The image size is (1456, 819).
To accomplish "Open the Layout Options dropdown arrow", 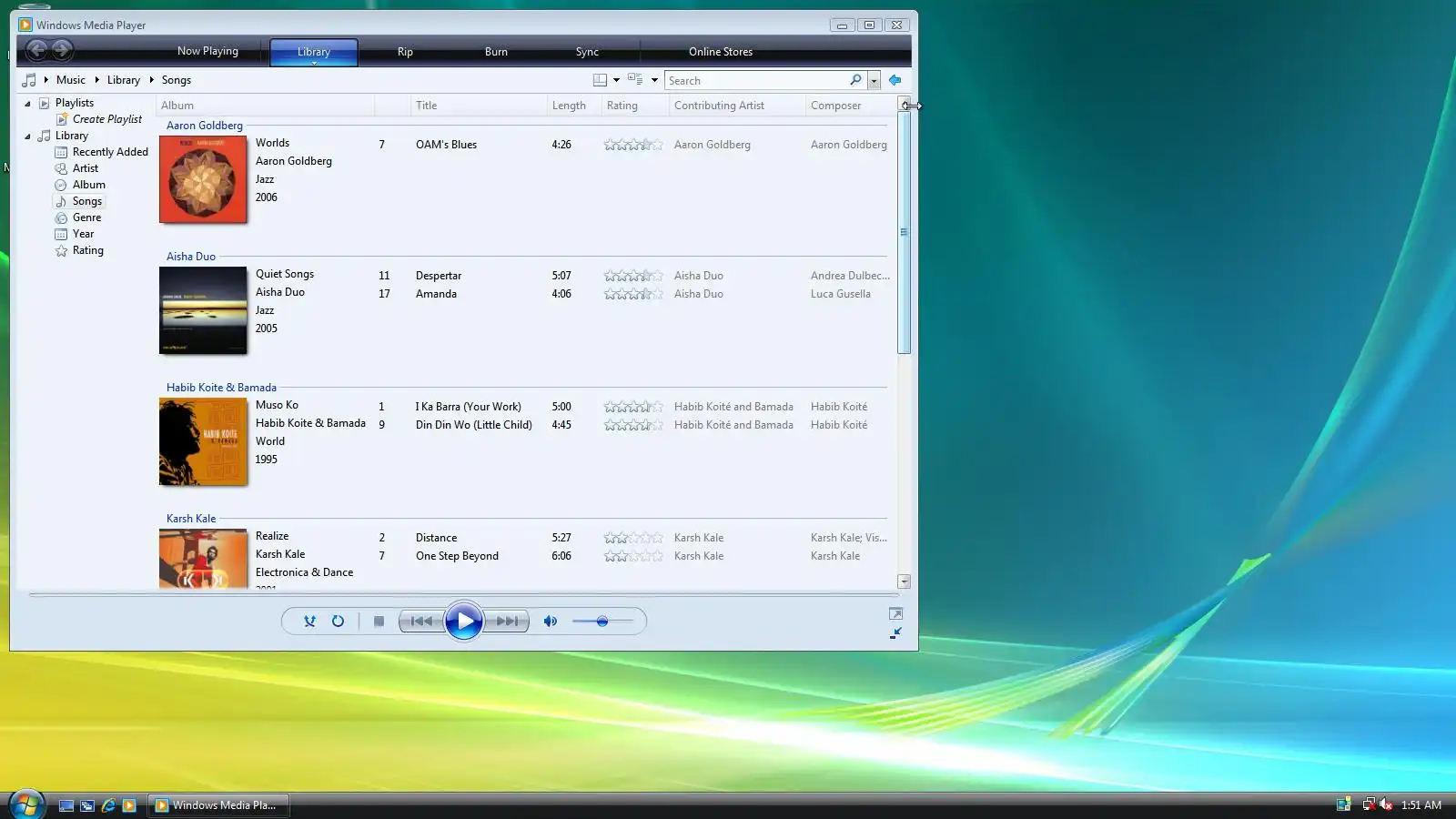I will [x=654, y=80].
